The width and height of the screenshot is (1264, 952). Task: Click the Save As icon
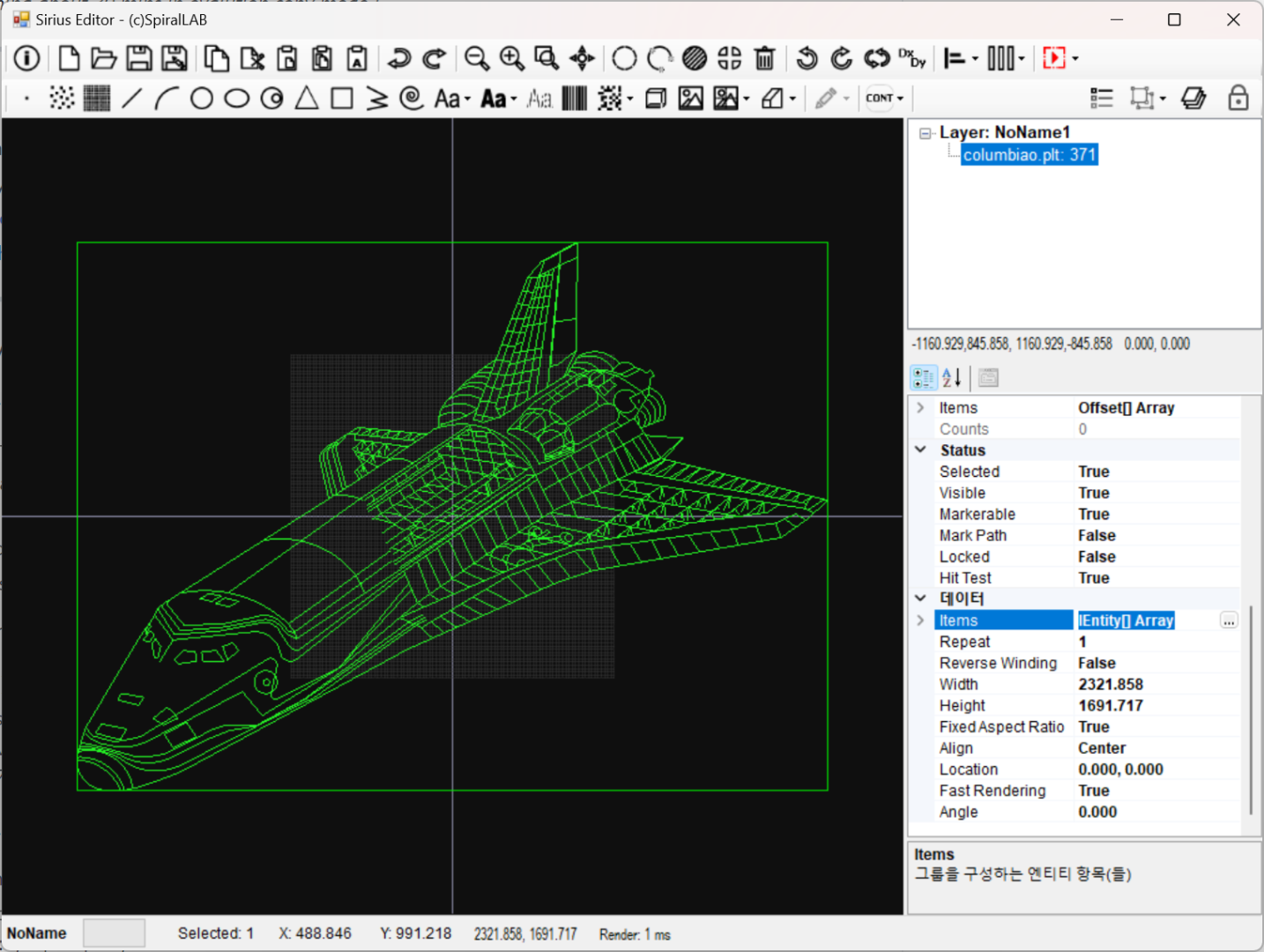(175, 58)
